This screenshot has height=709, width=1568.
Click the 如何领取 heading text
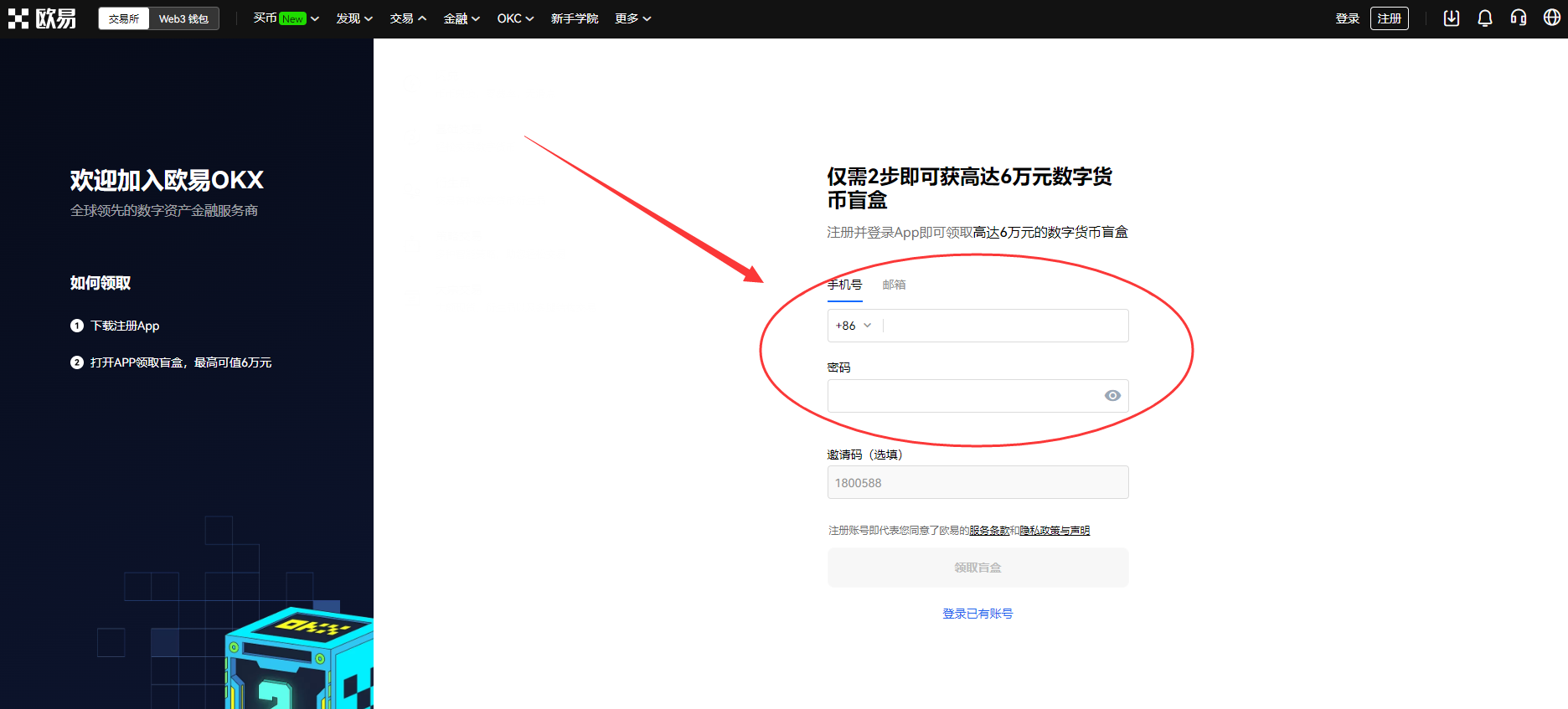[101, 283]
